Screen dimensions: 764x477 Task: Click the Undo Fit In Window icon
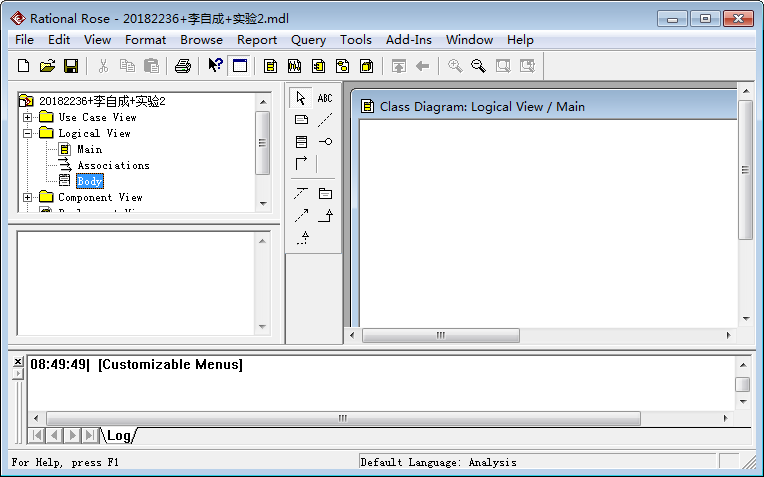tap(527, 66)
